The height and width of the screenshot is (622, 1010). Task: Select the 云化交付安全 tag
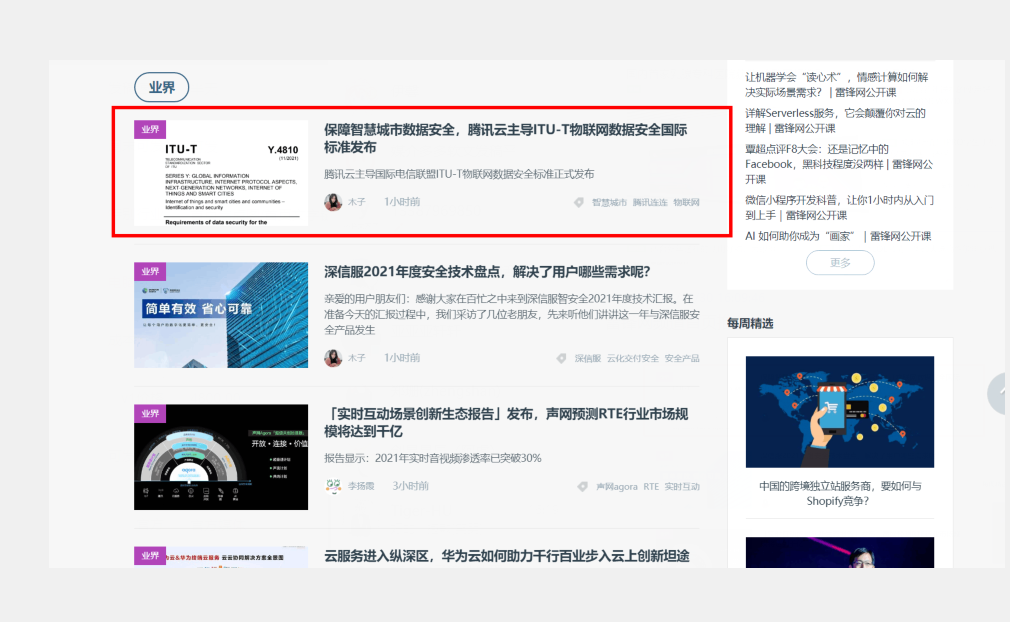(x=633, y=358)
